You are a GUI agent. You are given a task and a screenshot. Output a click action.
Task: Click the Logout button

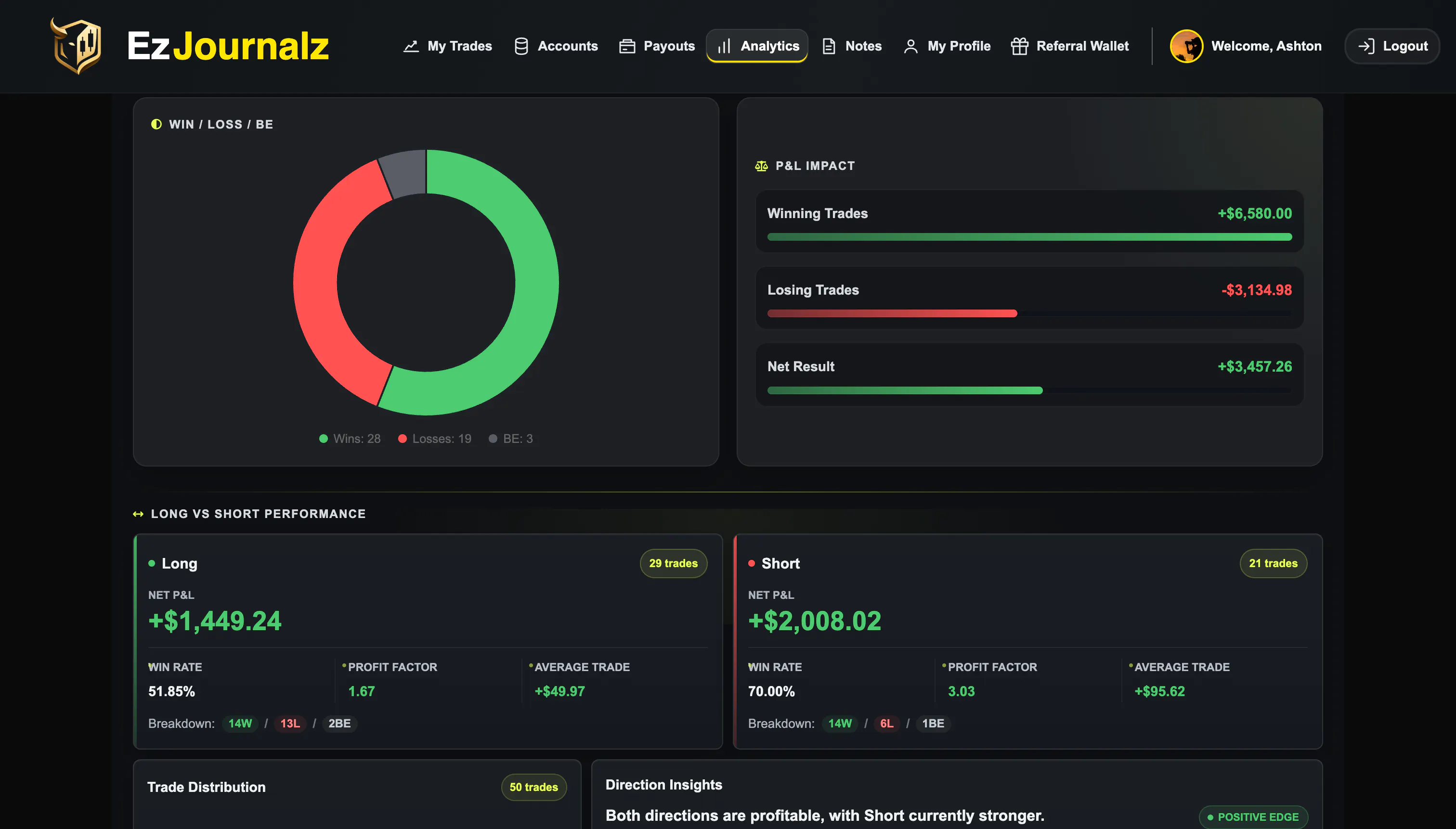tap(1392, 46)
